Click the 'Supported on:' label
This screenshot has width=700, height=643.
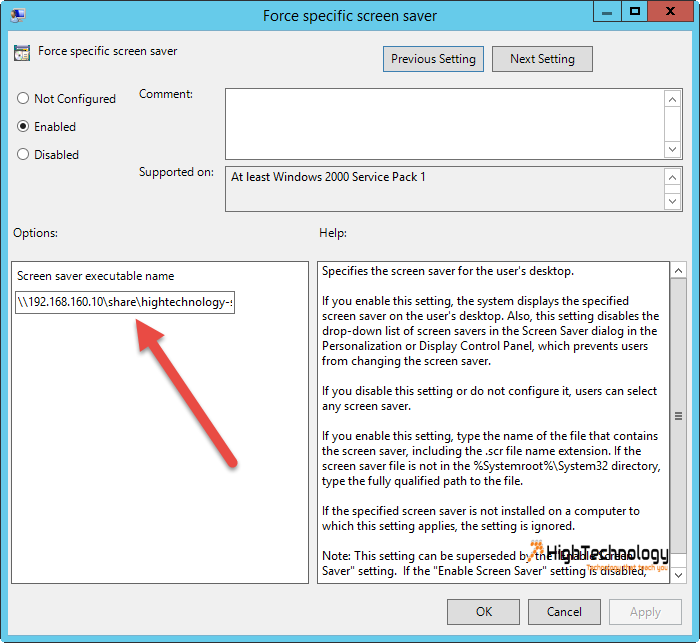(x=176, y=172)
